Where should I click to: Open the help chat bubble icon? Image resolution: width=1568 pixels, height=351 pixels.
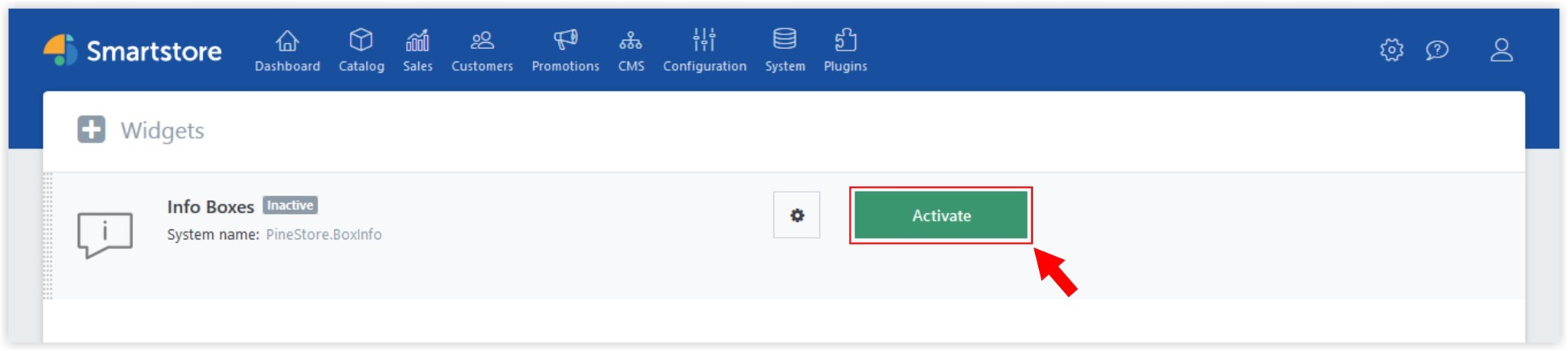point(1437,51)
